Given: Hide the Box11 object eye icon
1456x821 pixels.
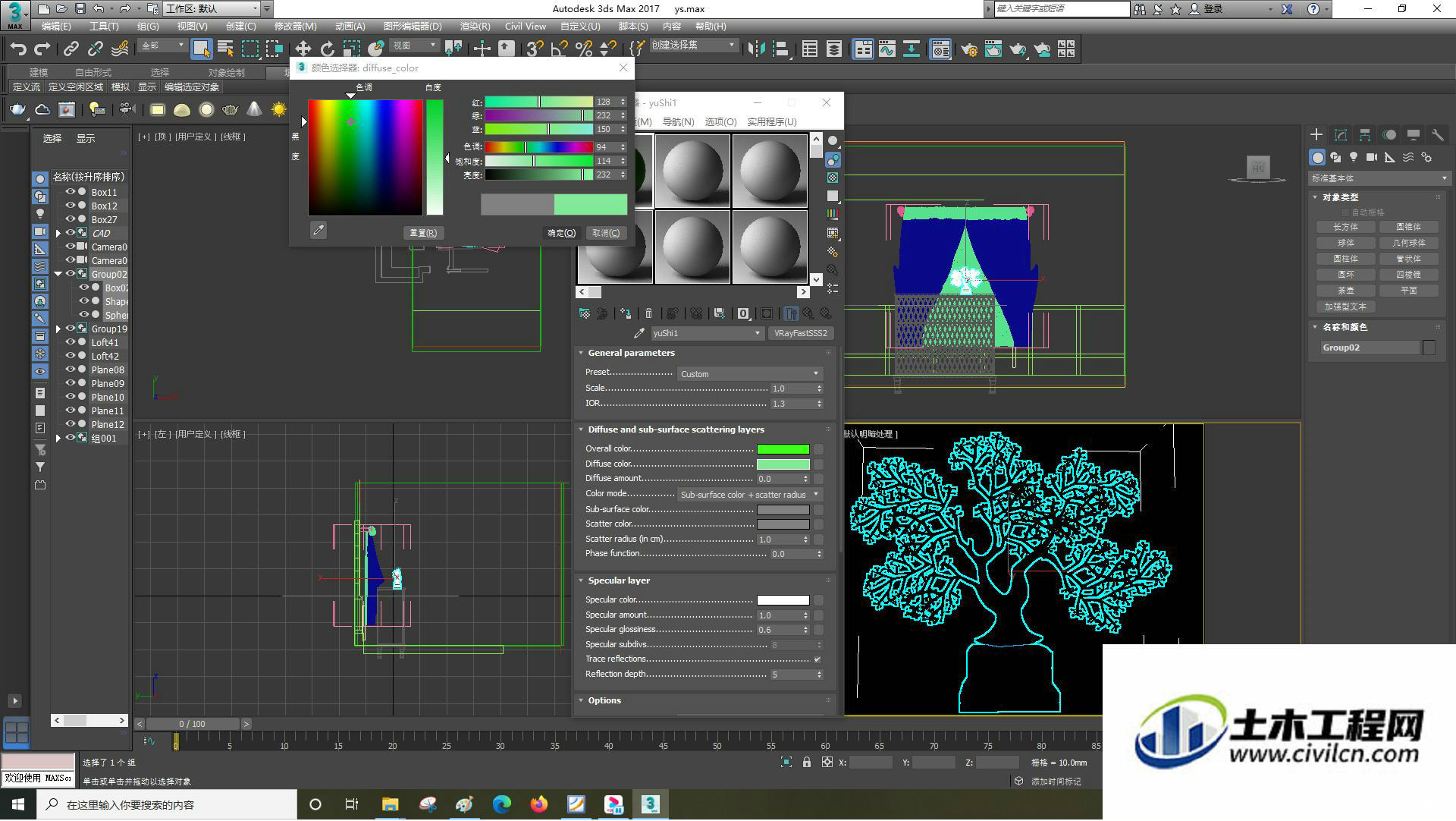Looking at the screenshot, I should tap(70, 192).
